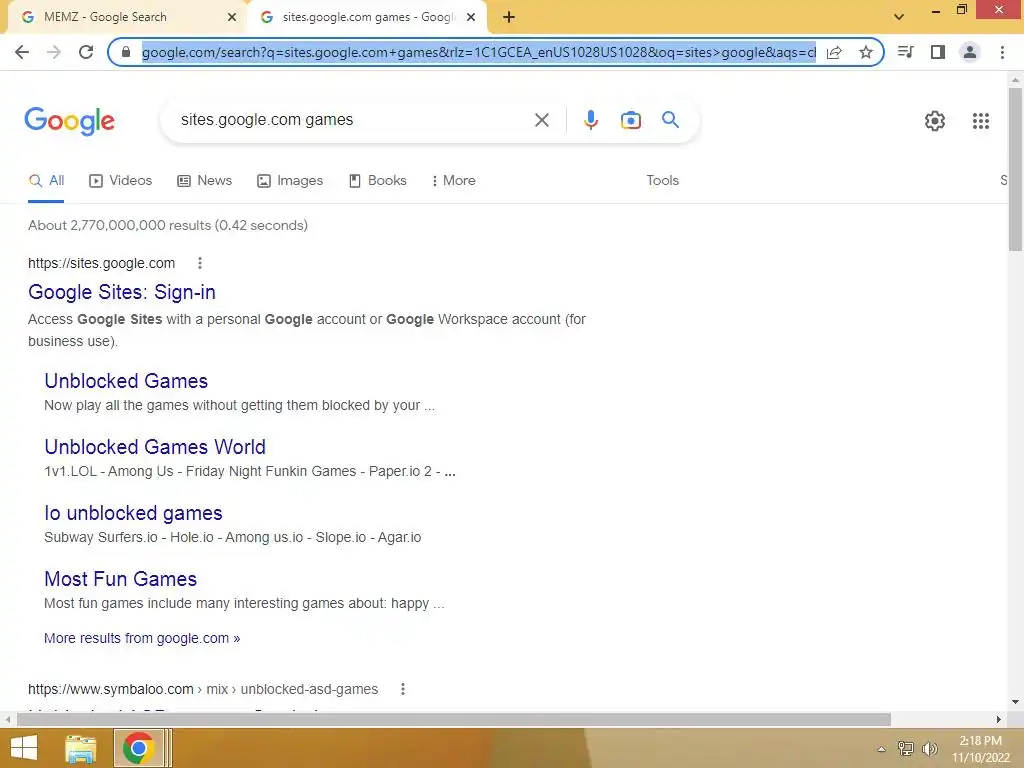Click the forward navigation arrow
This screenshot has width=1024, height=768.
[54, 52]
